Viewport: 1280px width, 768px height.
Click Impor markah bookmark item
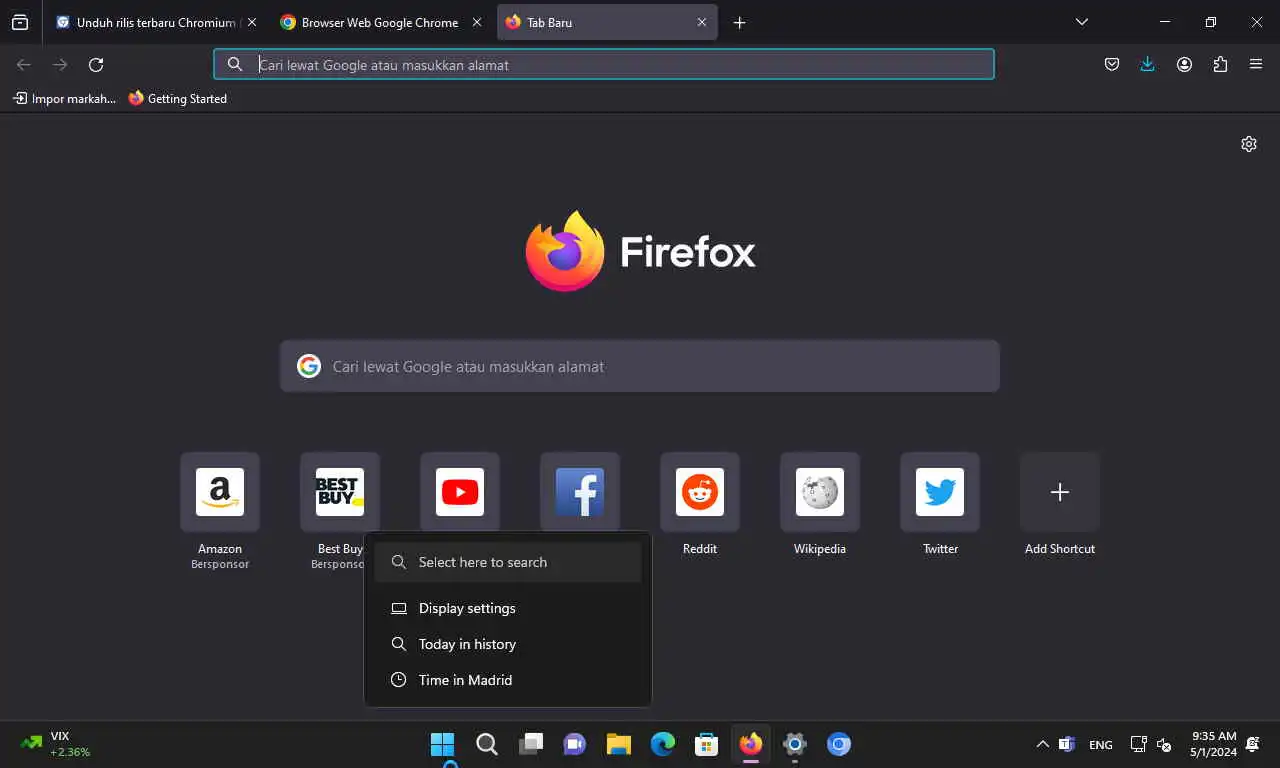click(65, 98)
